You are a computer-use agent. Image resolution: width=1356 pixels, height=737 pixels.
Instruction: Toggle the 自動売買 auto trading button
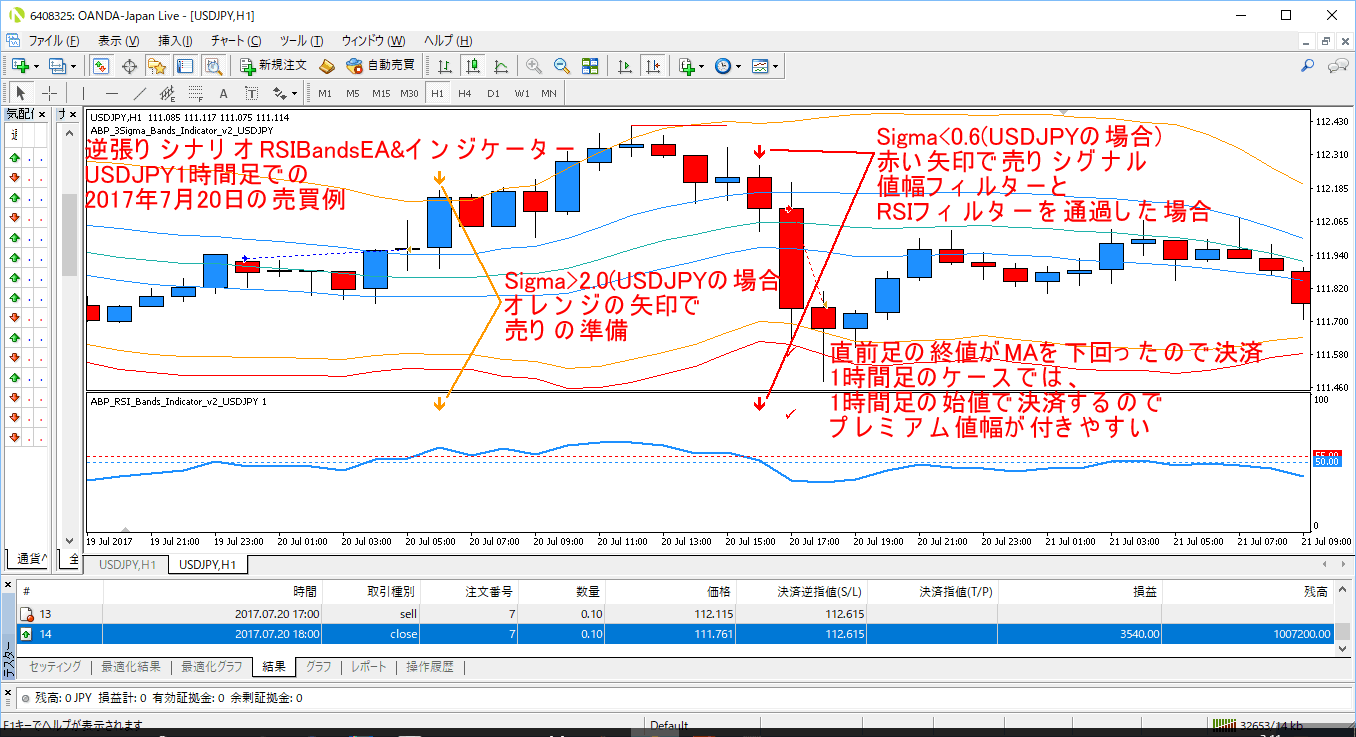(381, 66)
